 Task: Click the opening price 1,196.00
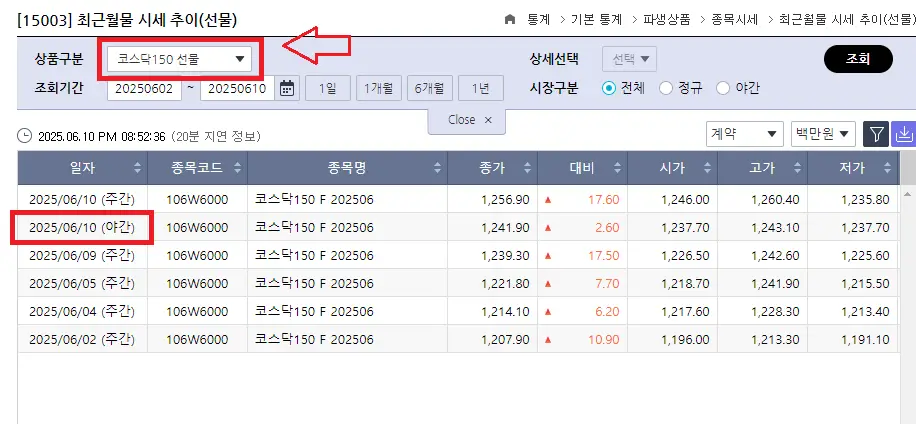coord(685,339)
